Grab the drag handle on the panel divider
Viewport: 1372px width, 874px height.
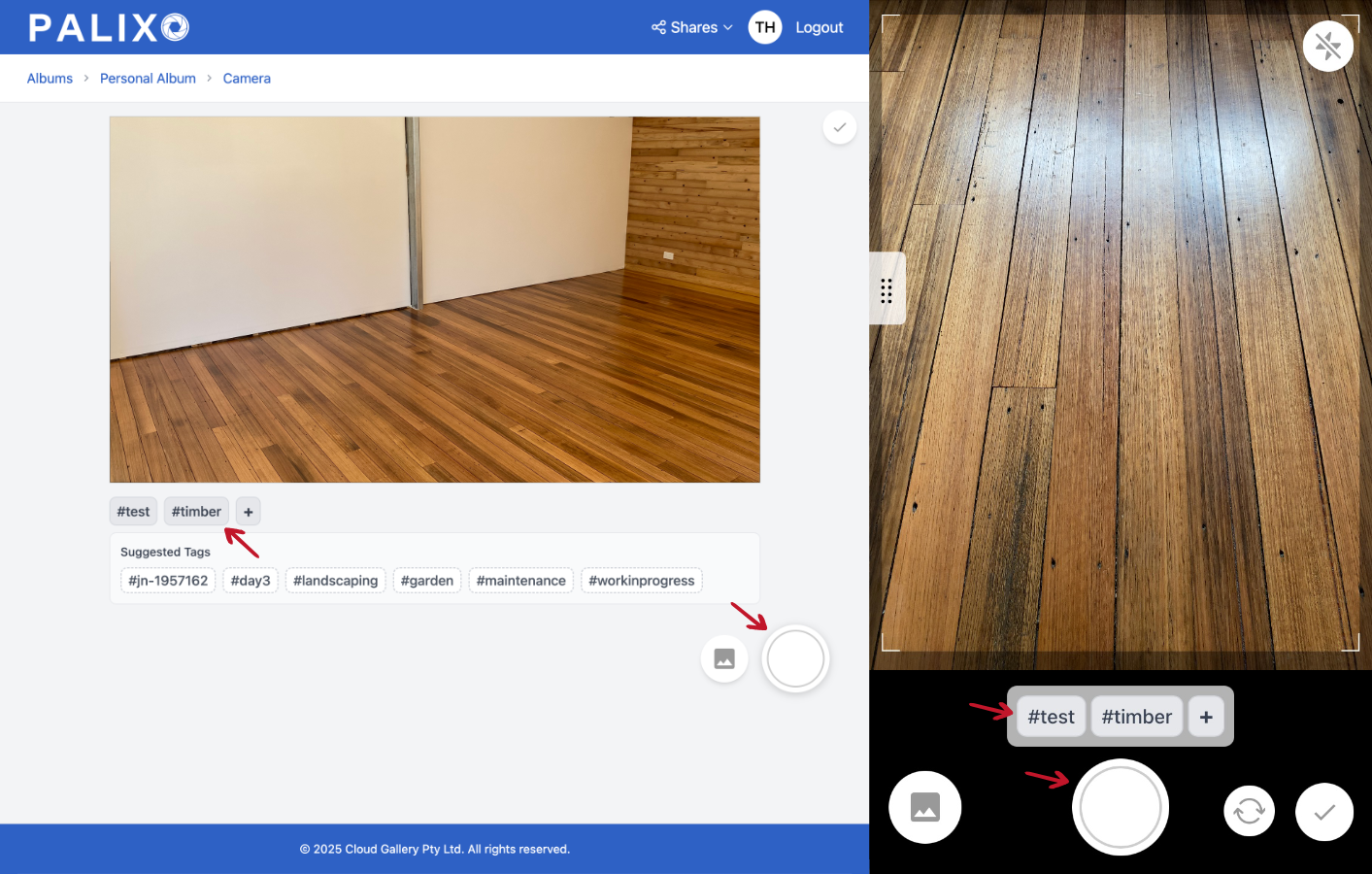pyautogui.click(x=887, y=288)
